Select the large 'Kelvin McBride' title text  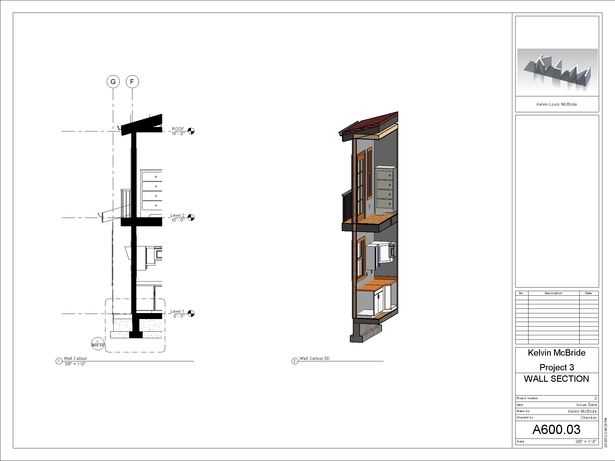click(x=557, y=353)
